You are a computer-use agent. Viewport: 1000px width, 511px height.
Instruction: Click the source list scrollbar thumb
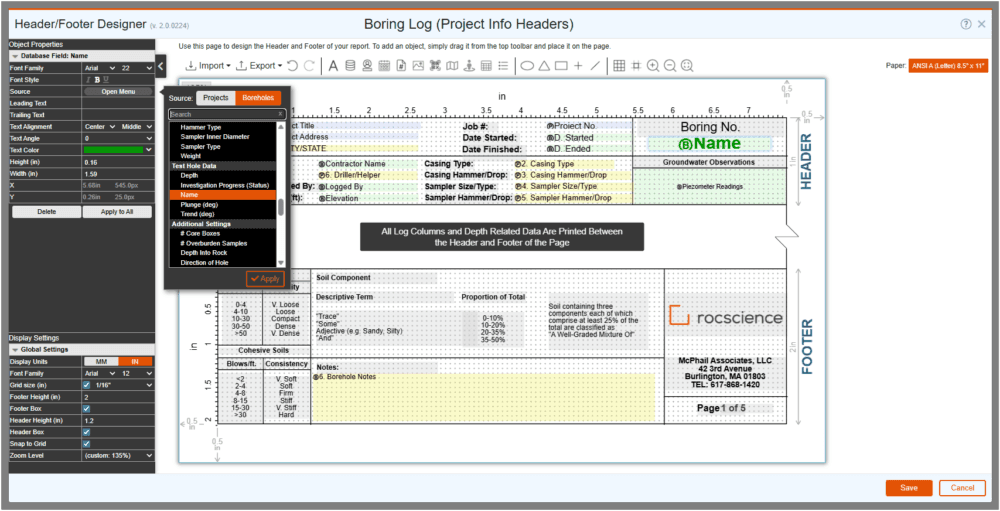tap(280, 208)
